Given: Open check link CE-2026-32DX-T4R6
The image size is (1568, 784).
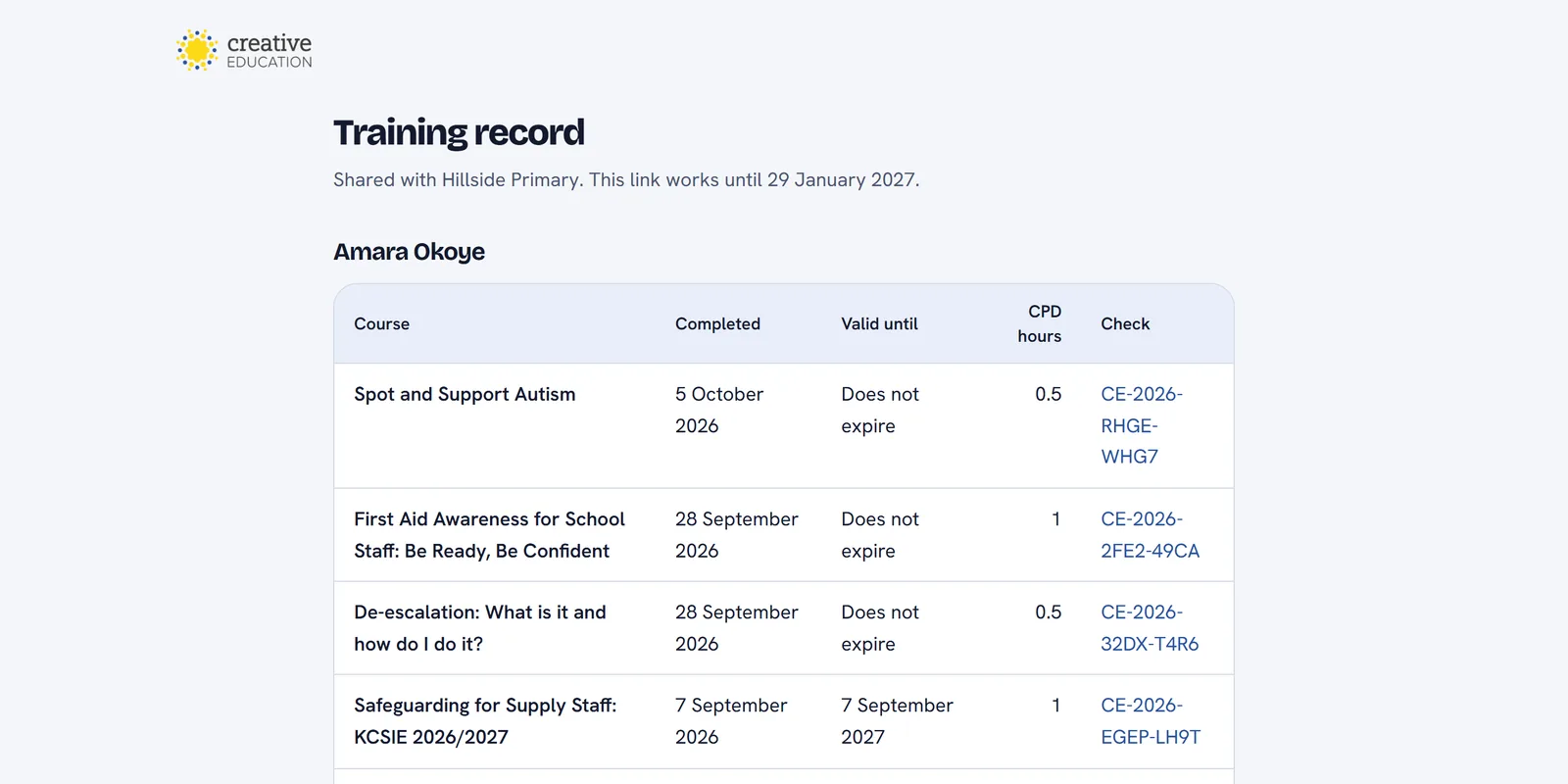Looking at the screenshot, I should pos(1150,628).
